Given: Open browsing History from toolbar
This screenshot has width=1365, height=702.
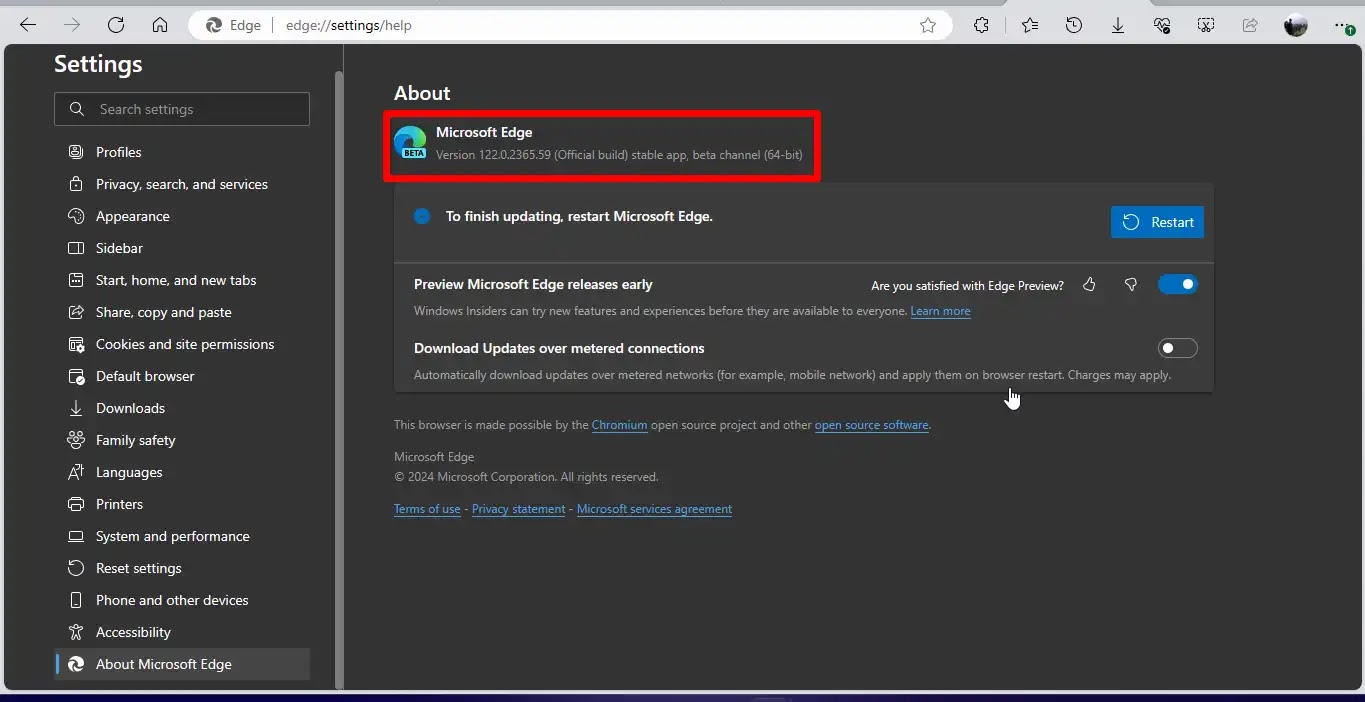Looking at the screenshot, I should [x=1074, y=25].
